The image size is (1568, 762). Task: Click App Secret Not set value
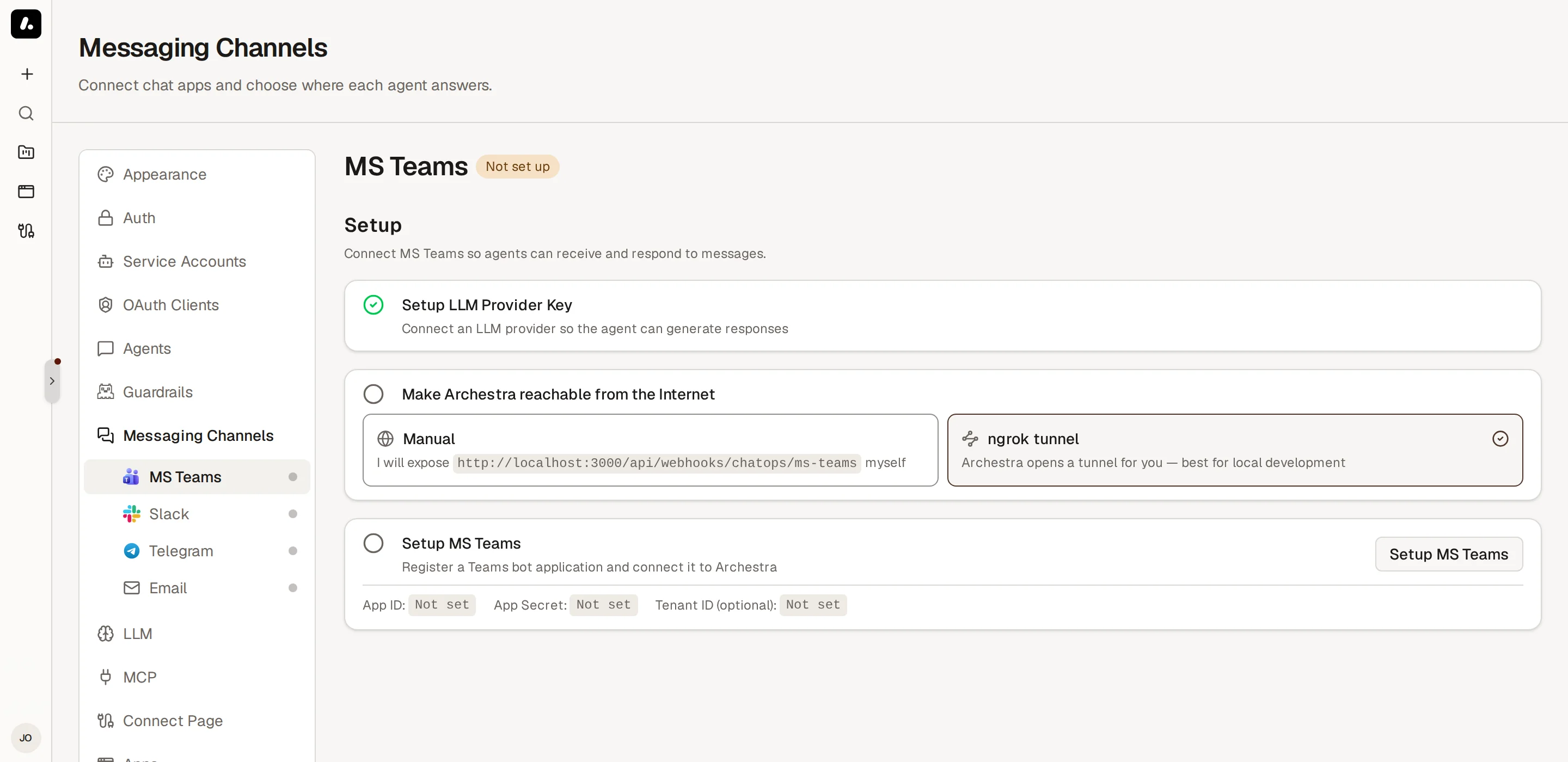[x=603, y=605]
